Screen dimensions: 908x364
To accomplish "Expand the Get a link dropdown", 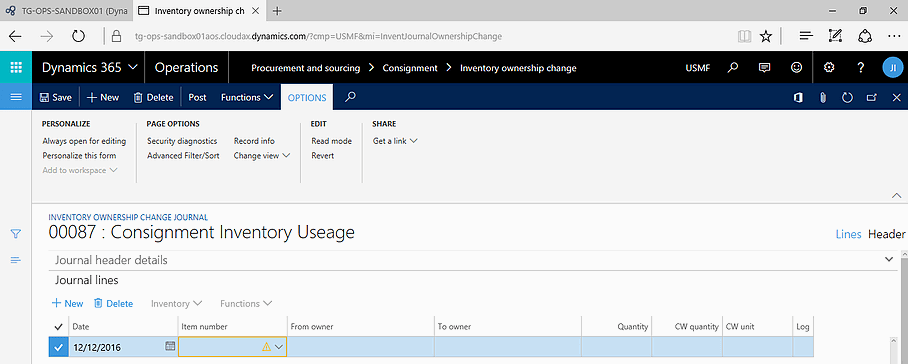I will [395, 141].
